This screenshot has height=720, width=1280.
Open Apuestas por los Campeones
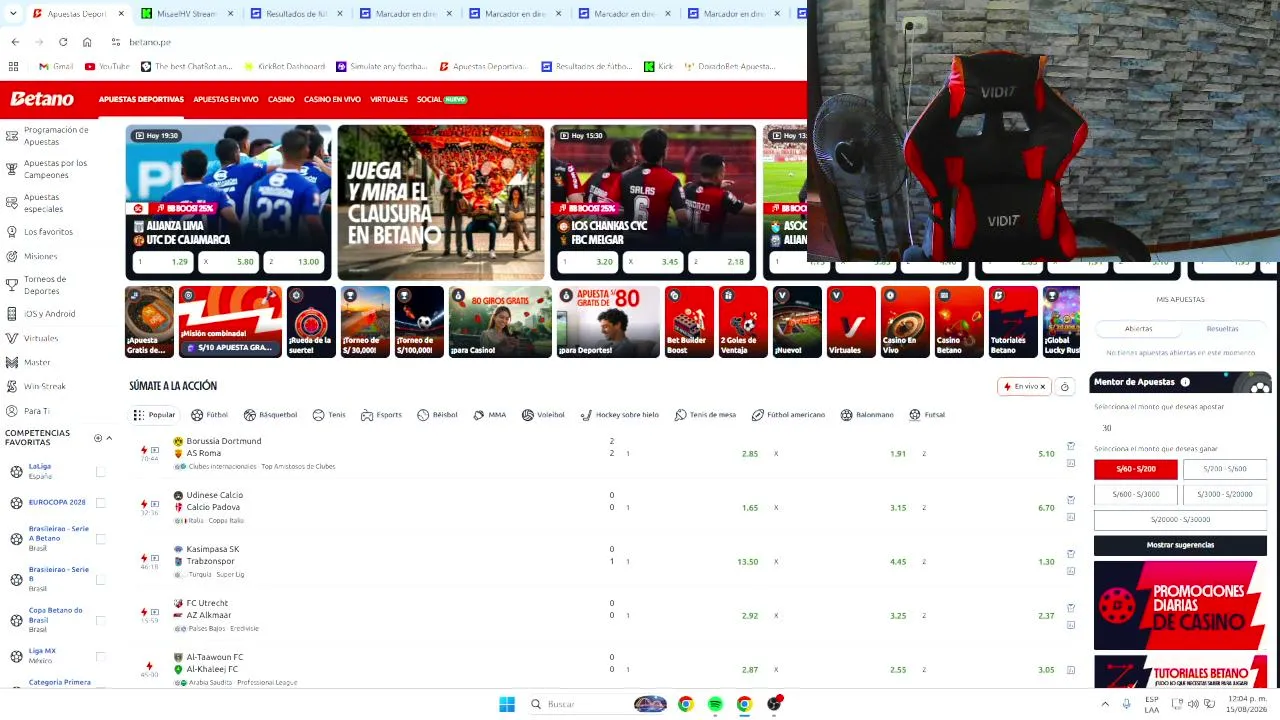coord(55,169)
